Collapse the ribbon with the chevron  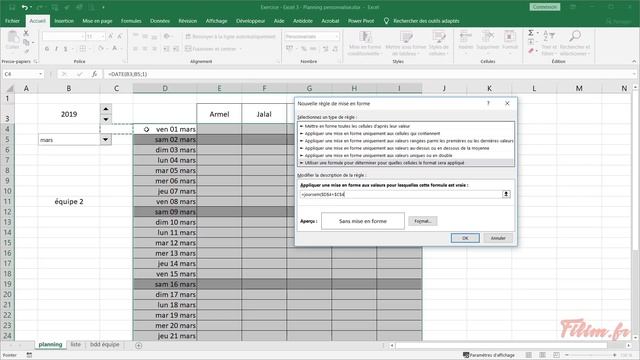click(634, 61)
